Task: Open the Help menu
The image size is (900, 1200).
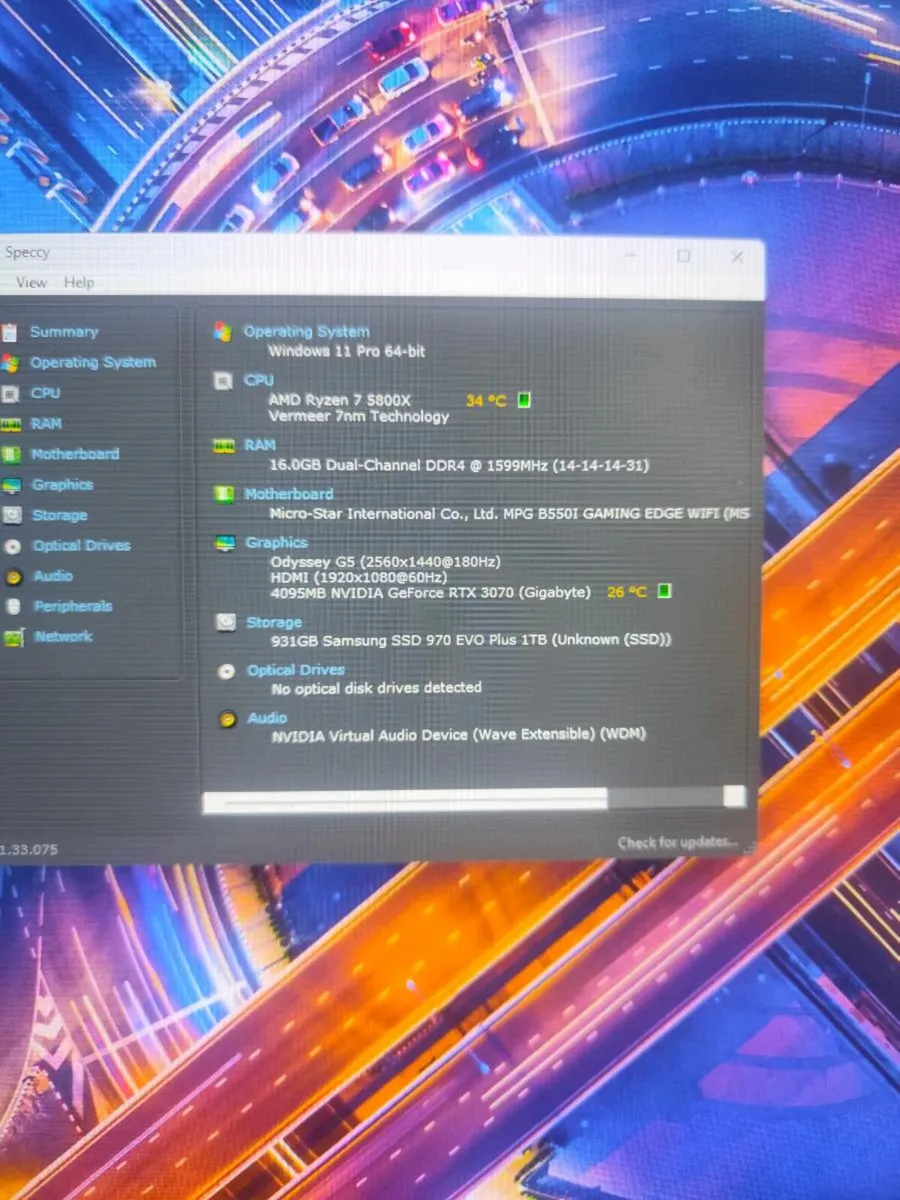Action: [x=79, y=283]
